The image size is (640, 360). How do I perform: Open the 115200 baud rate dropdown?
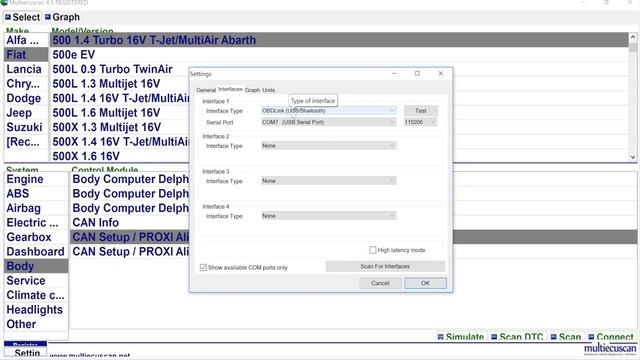(x=420, y=122)
